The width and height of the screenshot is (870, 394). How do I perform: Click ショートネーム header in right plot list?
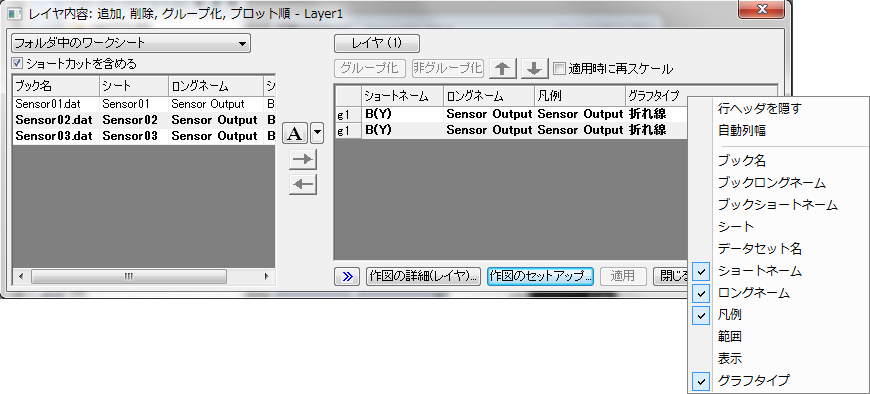(x=402, y=96)
